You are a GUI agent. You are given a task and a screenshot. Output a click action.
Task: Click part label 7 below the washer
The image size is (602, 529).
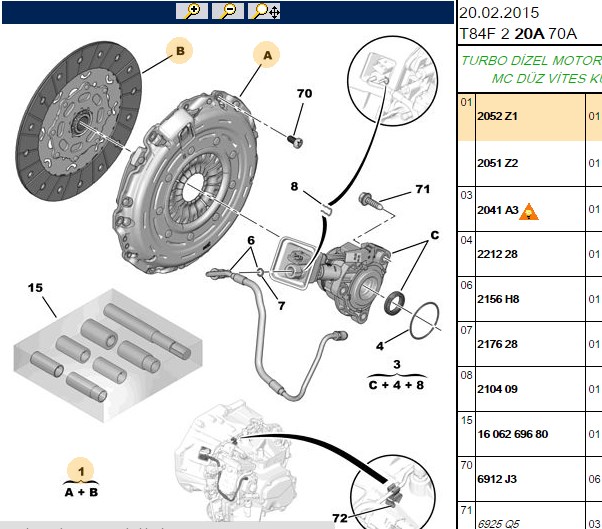tap(281, 306)
